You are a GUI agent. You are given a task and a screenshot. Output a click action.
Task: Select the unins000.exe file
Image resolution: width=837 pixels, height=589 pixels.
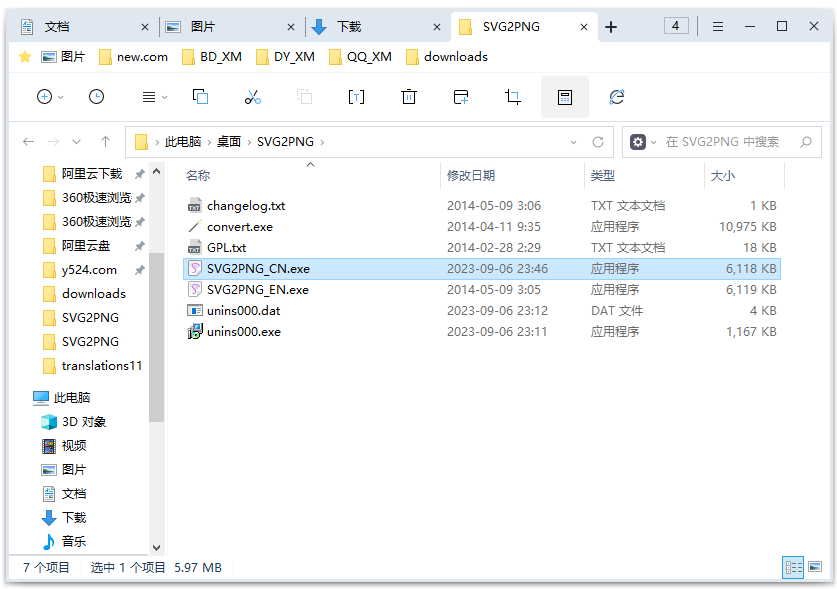(x=481, y=332)
